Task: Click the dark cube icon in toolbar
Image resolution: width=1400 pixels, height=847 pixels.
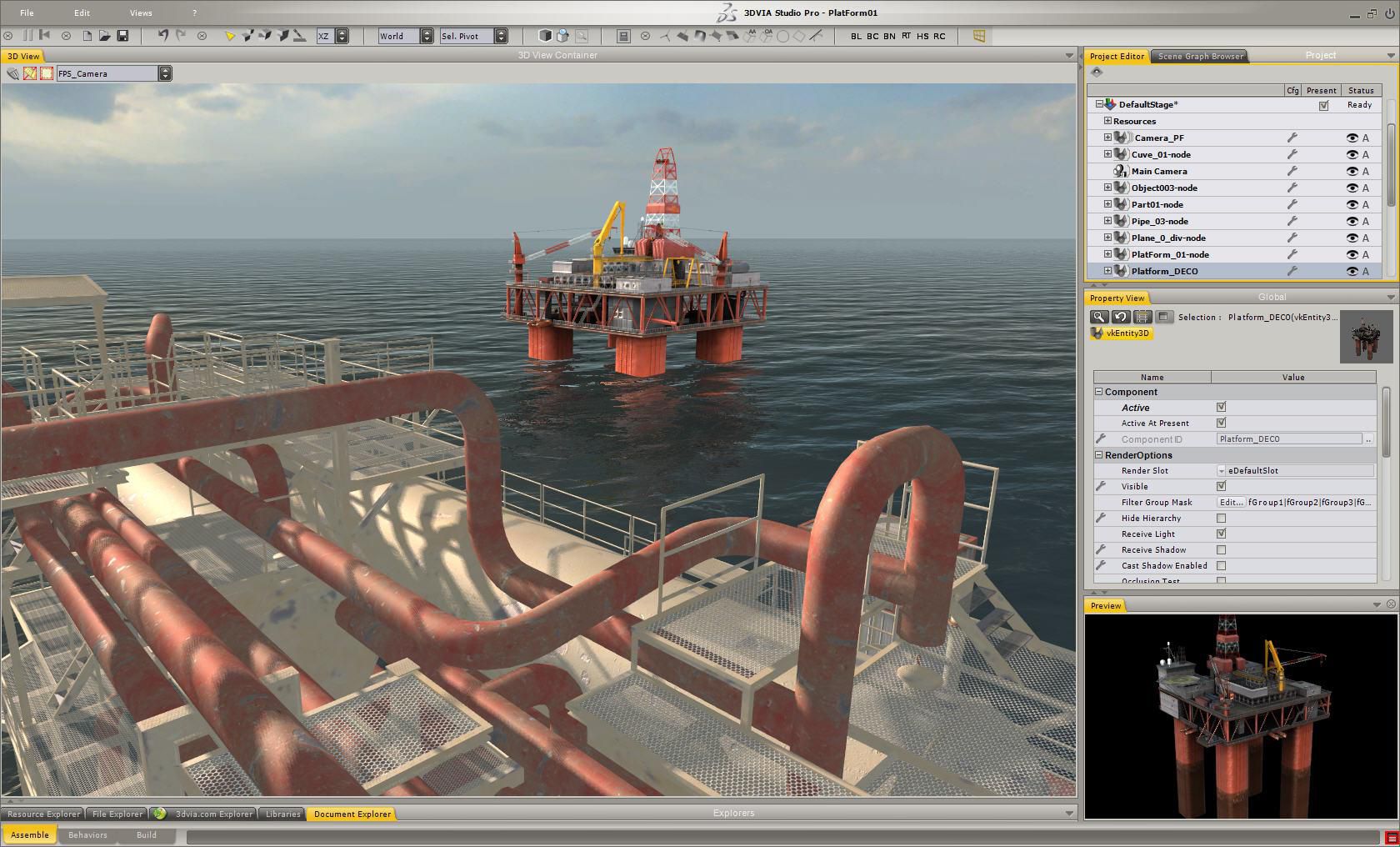Action: pos(545,36)
